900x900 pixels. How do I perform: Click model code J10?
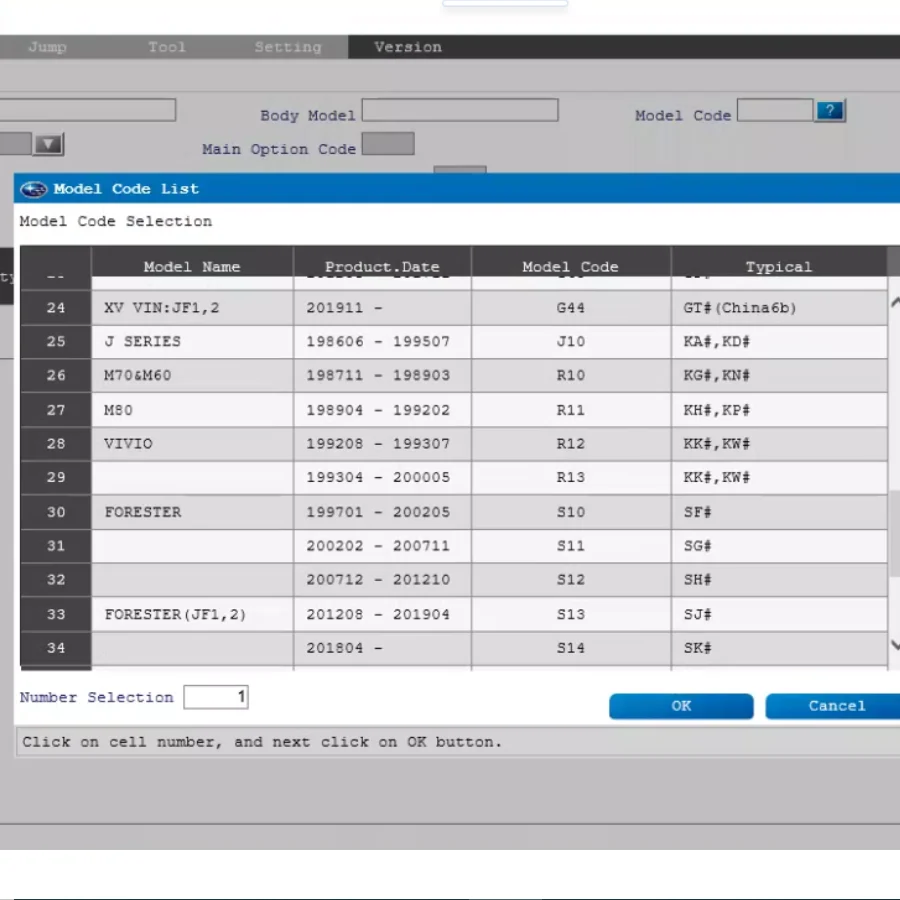pyautogui.click(x=571, y=342)
